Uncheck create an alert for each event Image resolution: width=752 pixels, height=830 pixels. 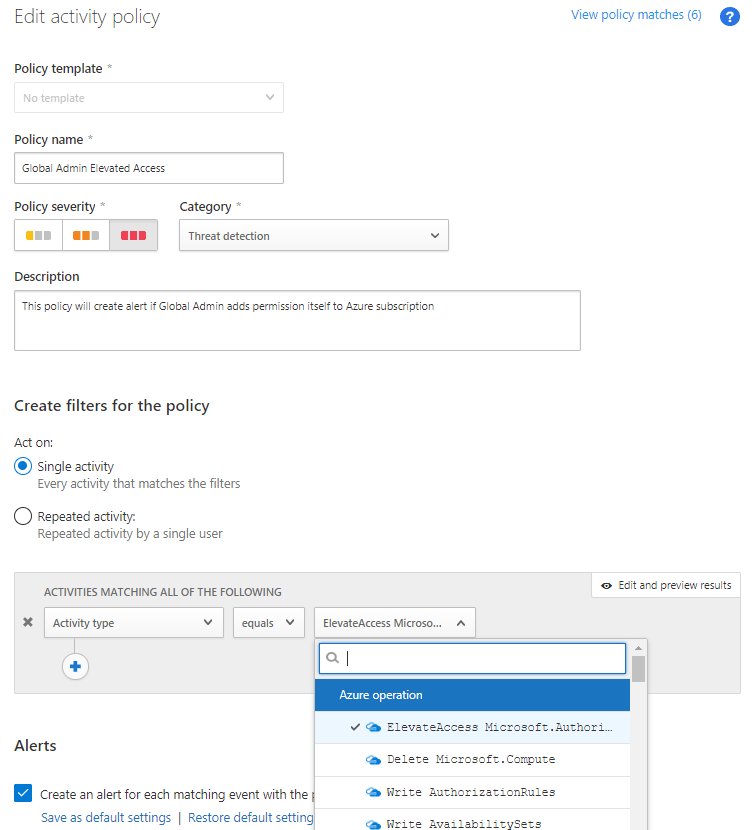click(x=23, y=793)
